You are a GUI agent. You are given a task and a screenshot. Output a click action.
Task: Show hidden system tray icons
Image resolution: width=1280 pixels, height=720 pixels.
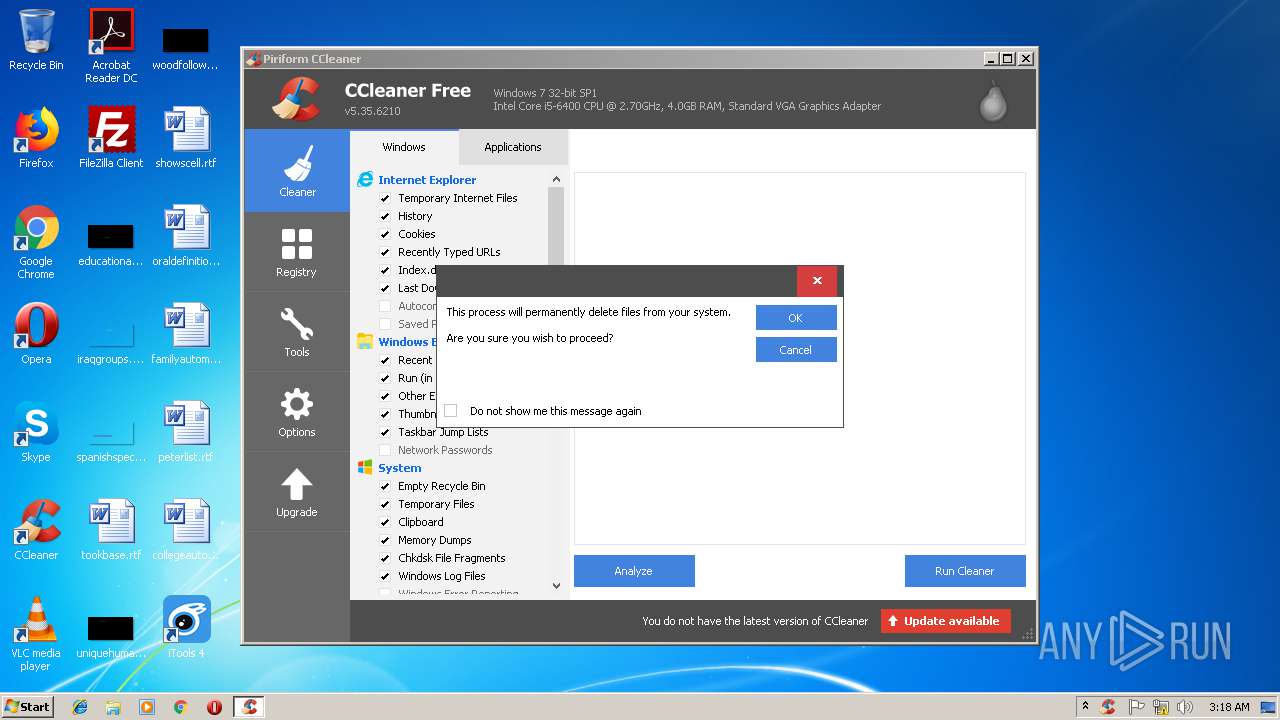(1085, 707)
